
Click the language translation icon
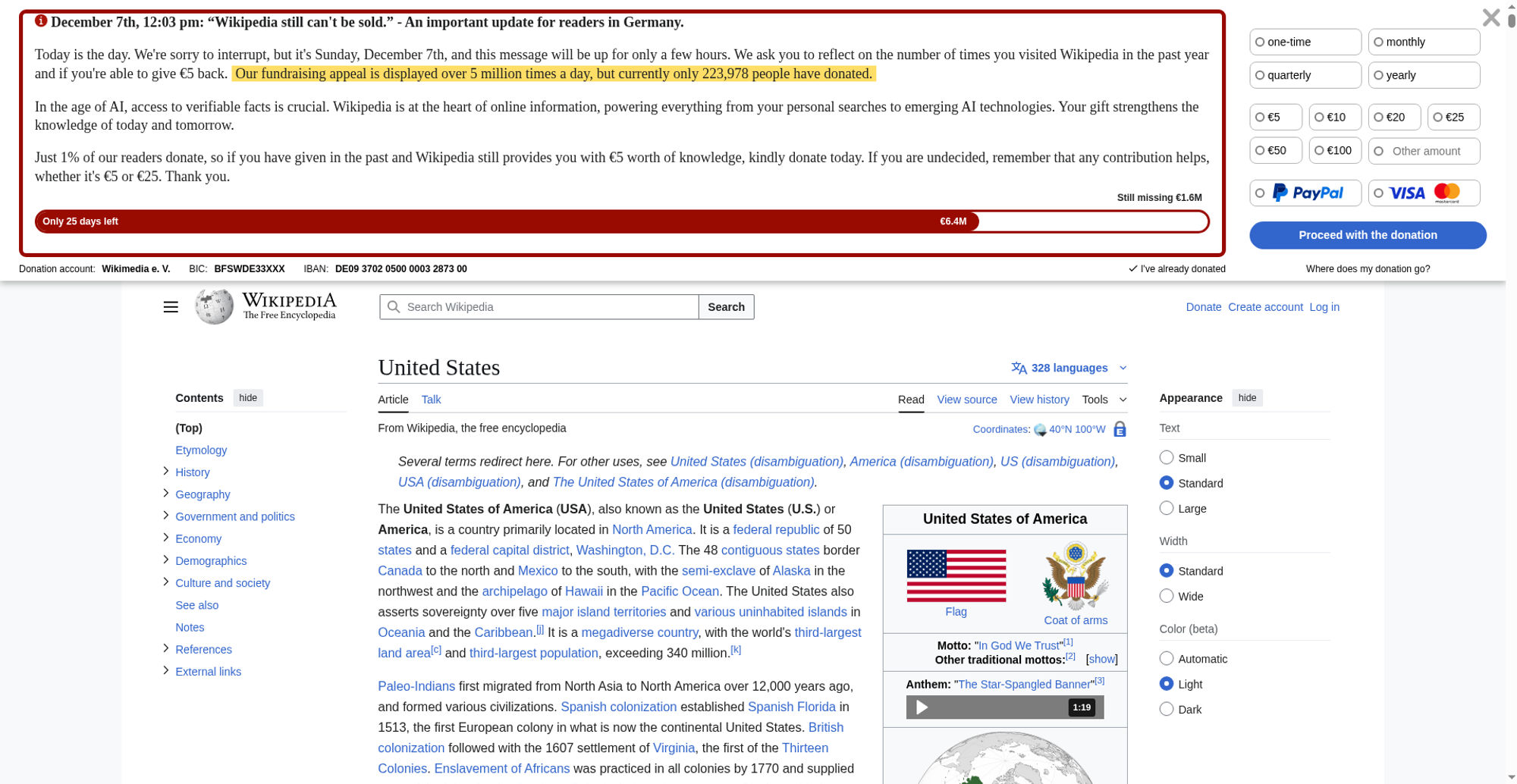pos(1019,368)
